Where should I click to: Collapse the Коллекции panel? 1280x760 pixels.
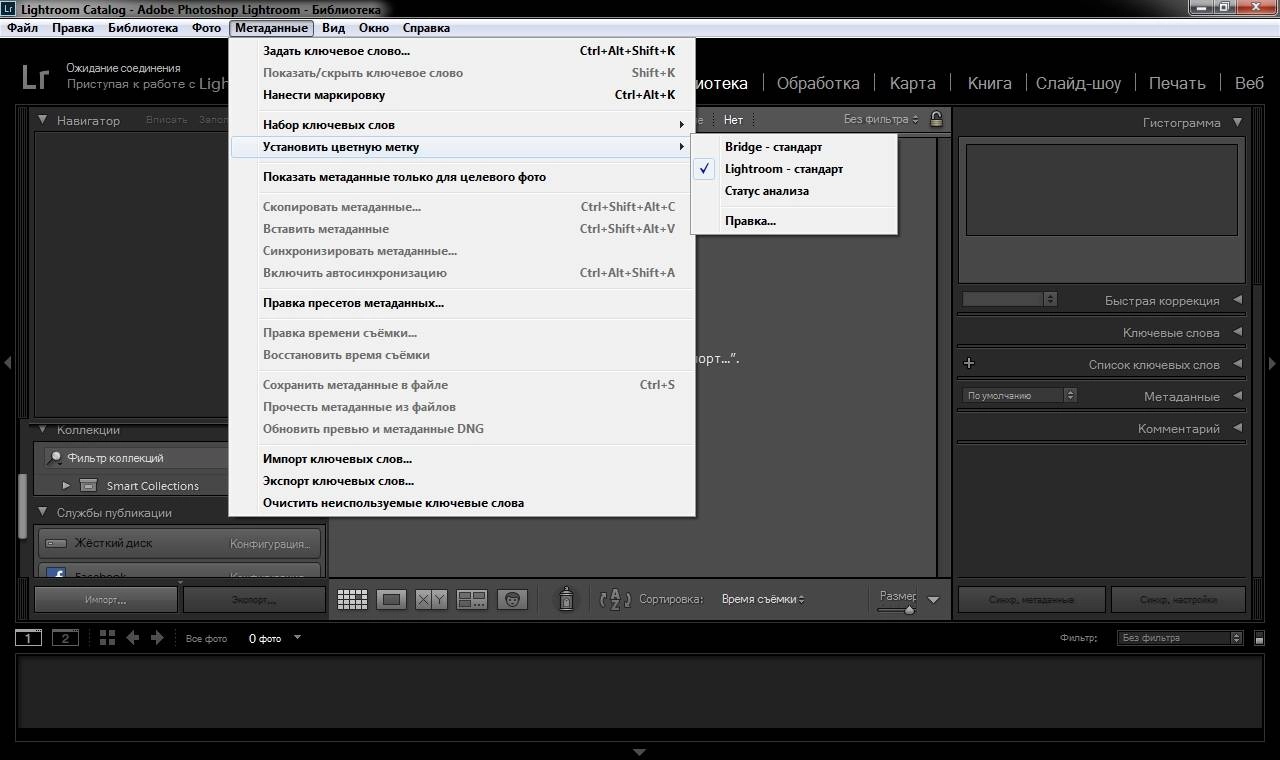tap(43, 430)
